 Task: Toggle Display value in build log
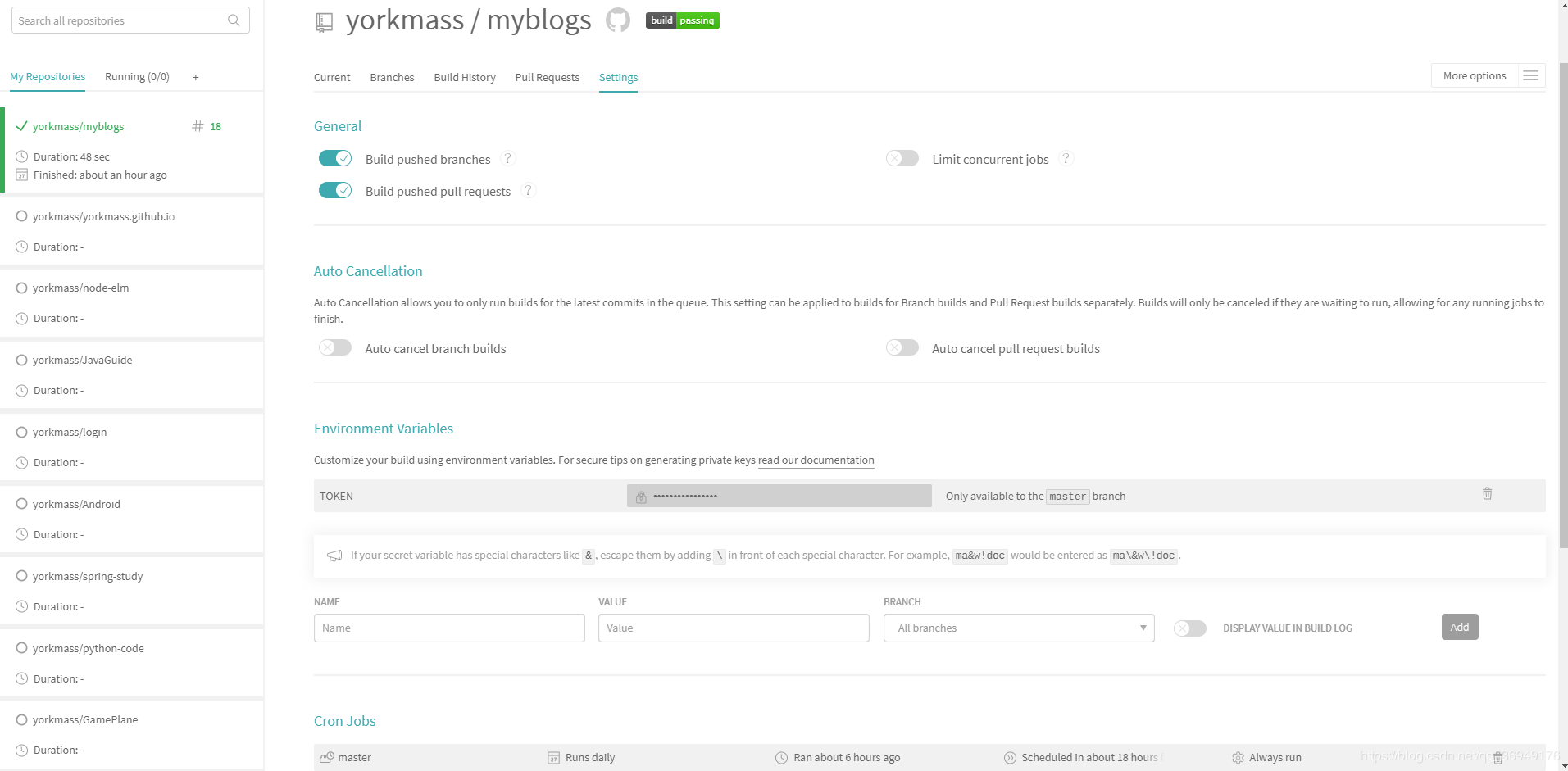point(1190,628)
